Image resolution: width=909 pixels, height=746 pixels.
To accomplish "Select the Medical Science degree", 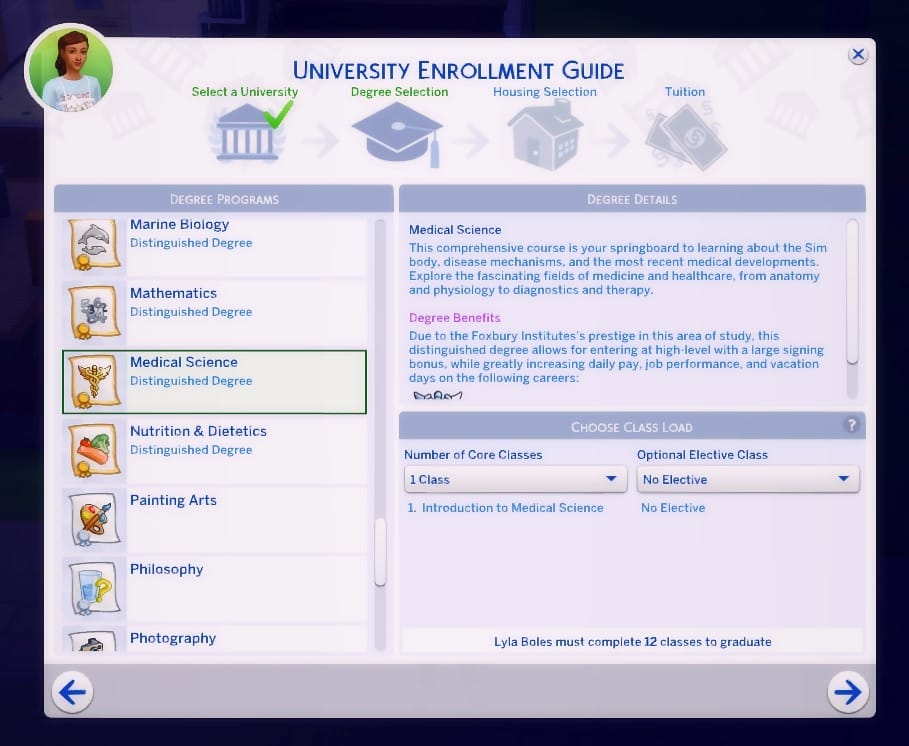I will pos(214,382).
